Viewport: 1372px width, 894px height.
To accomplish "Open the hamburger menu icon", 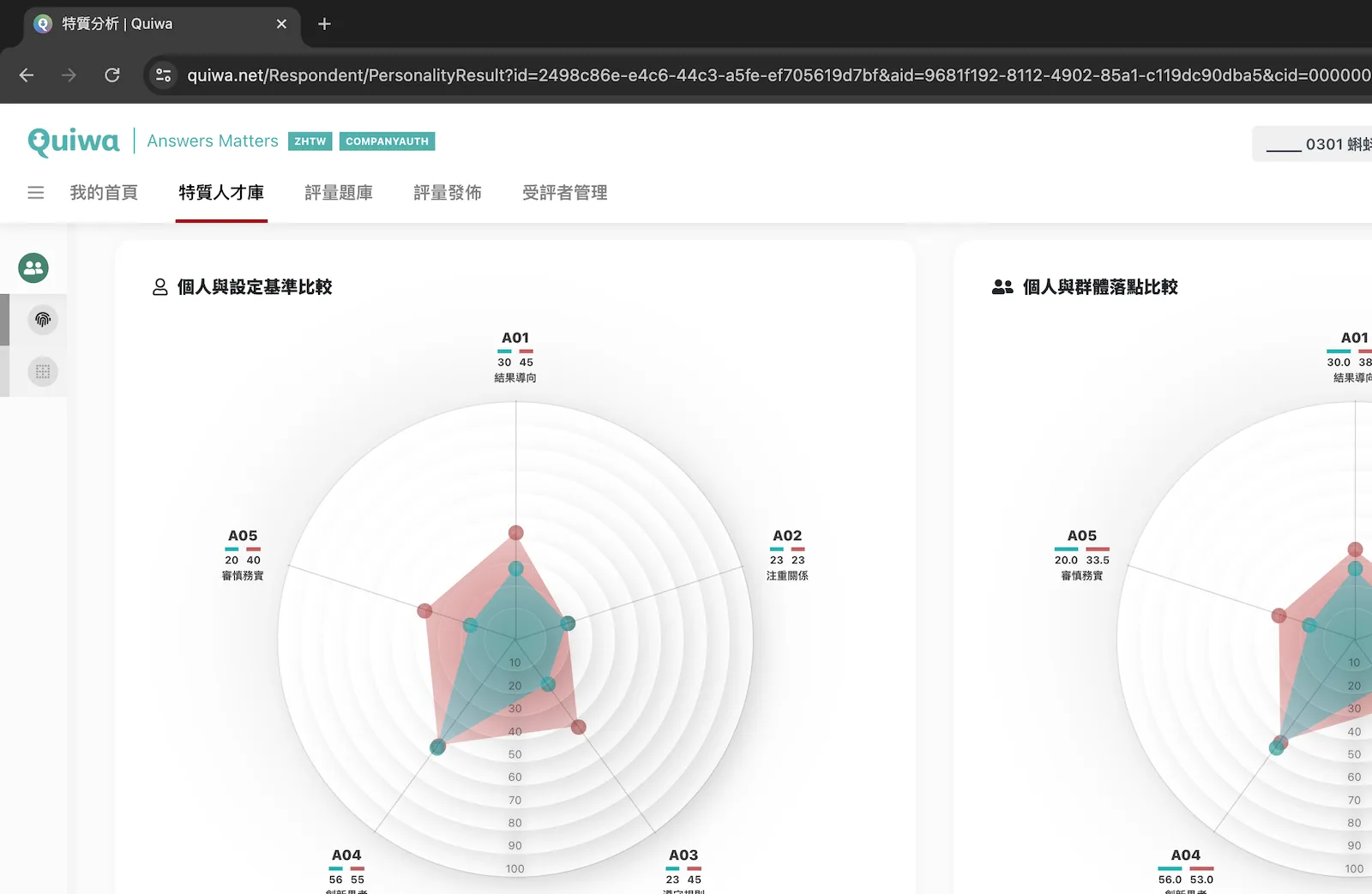I will tap(35, 193).
